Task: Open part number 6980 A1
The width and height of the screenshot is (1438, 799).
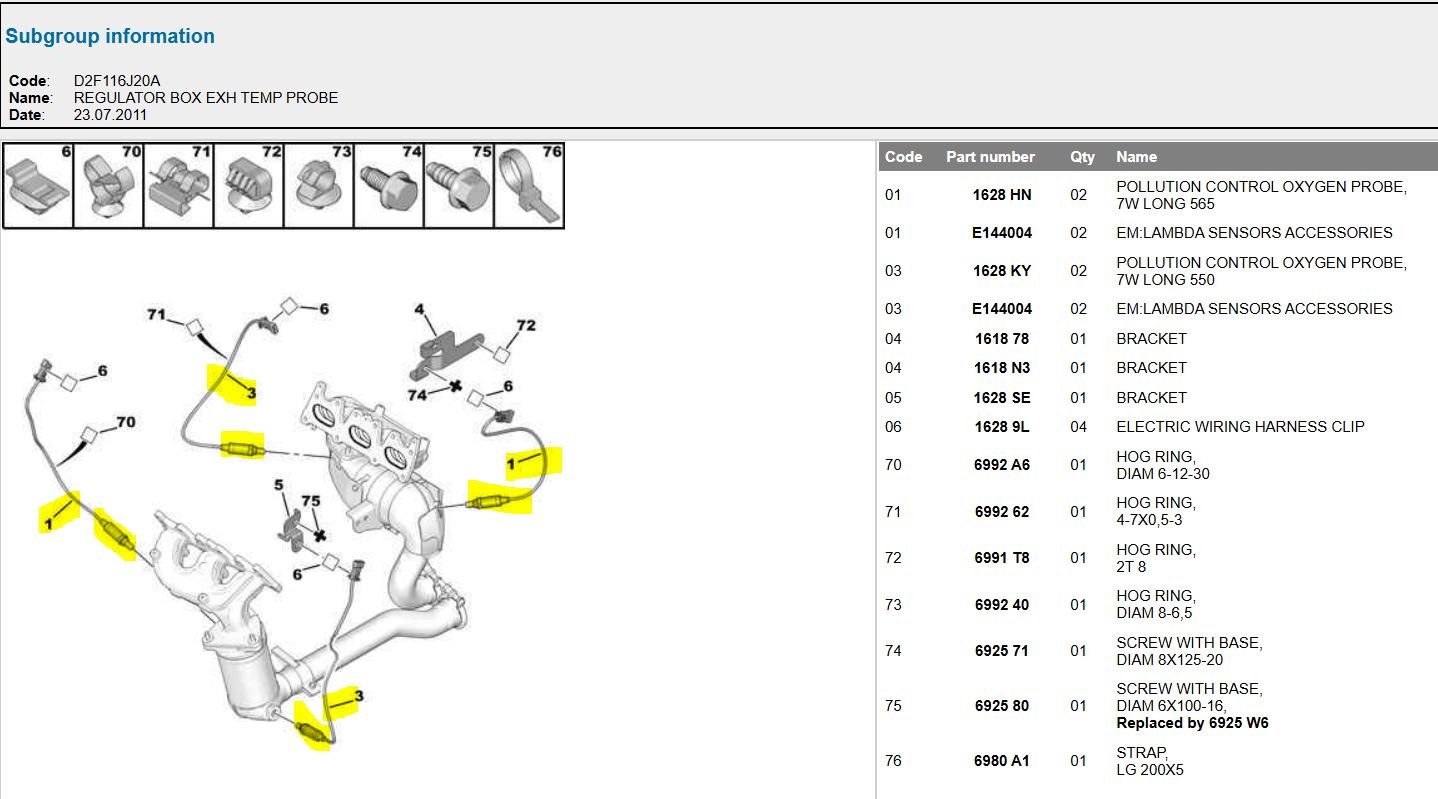Action: click(x=1002, y=761)
